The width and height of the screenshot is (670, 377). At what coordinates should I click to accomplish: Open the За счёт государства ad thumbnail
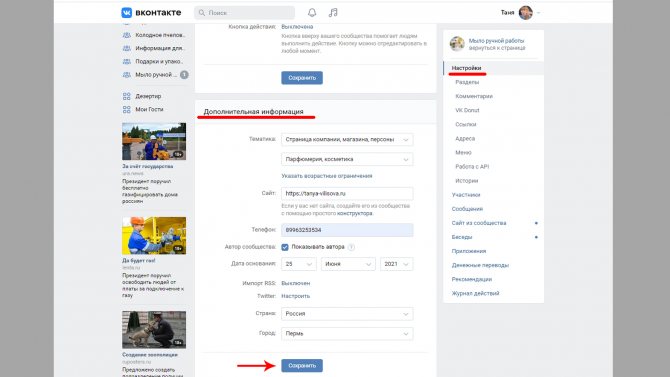(x=154, y=141)
